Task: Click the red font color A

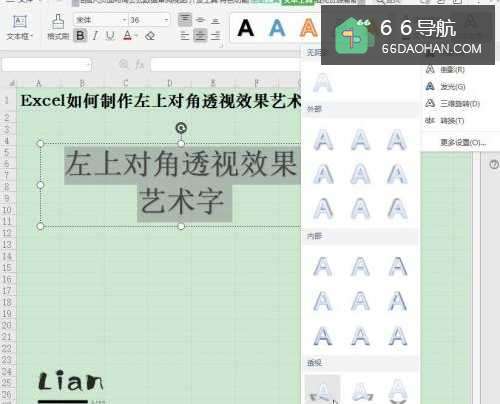Action: [128, 35]
